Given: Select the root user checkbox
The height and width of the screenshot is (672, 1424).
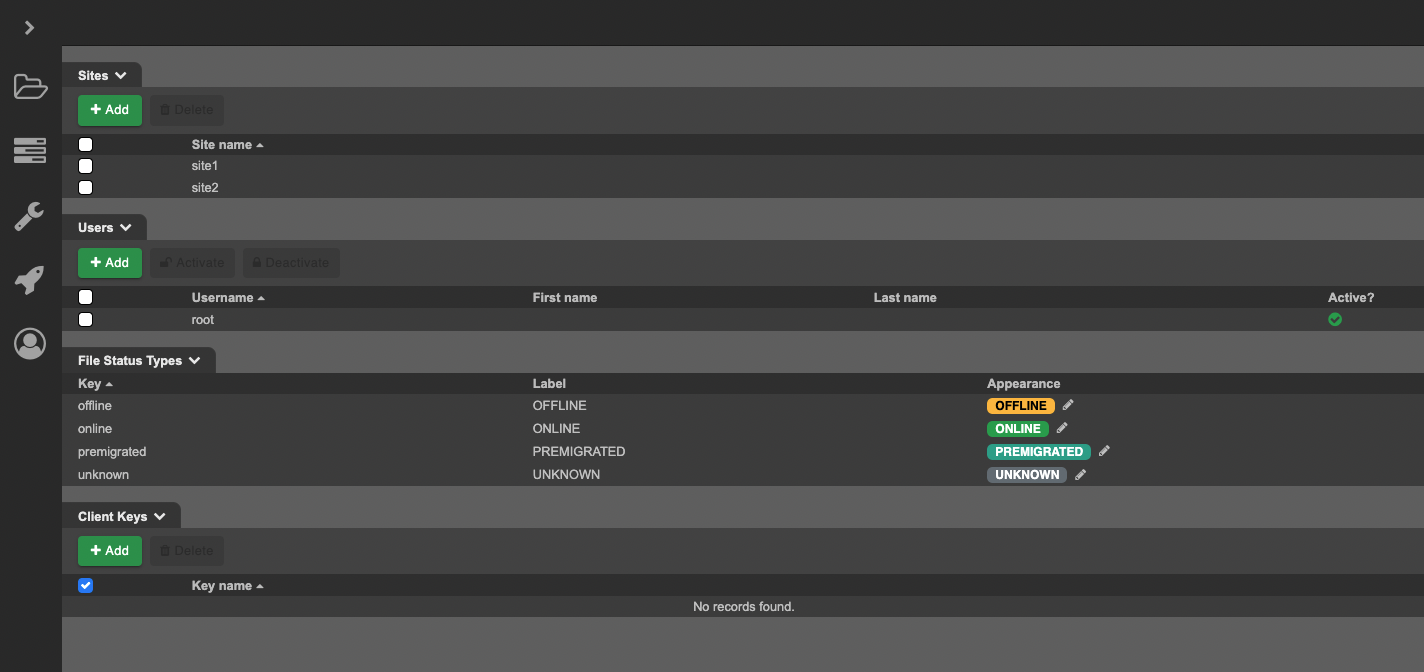Looking at the screenshot, I should pyautogui.click(x=86, y=320).
